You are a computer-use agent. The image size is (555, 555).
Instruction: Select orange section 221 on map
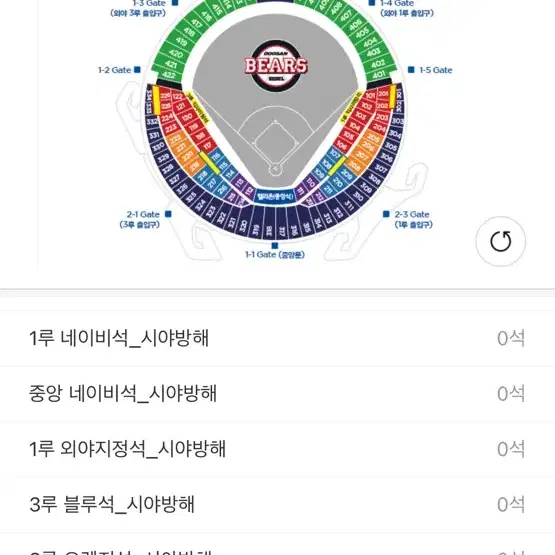[181, 146]
